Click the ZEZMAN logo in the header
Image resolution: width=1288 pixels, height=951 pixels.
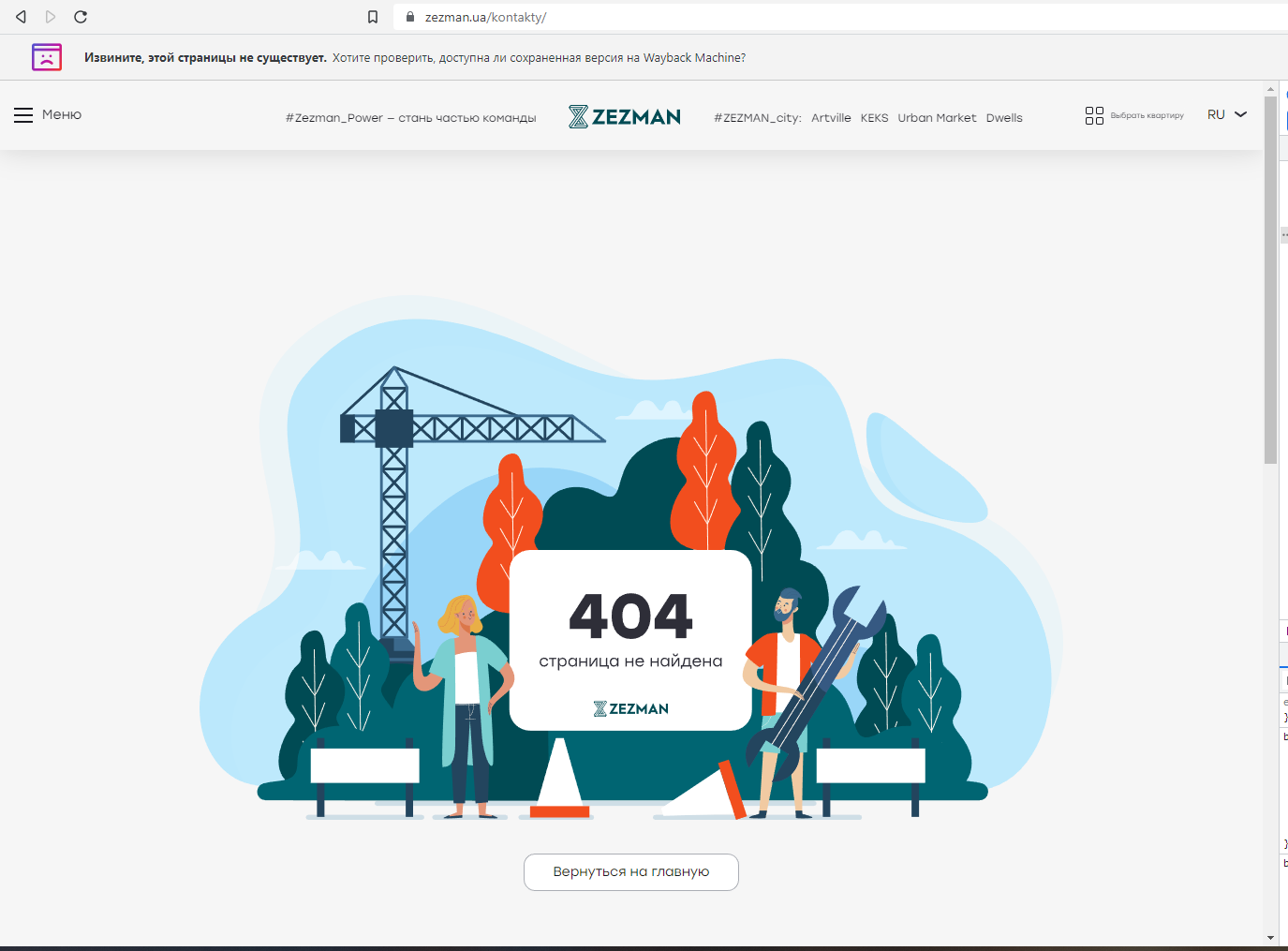coord(625,117)
